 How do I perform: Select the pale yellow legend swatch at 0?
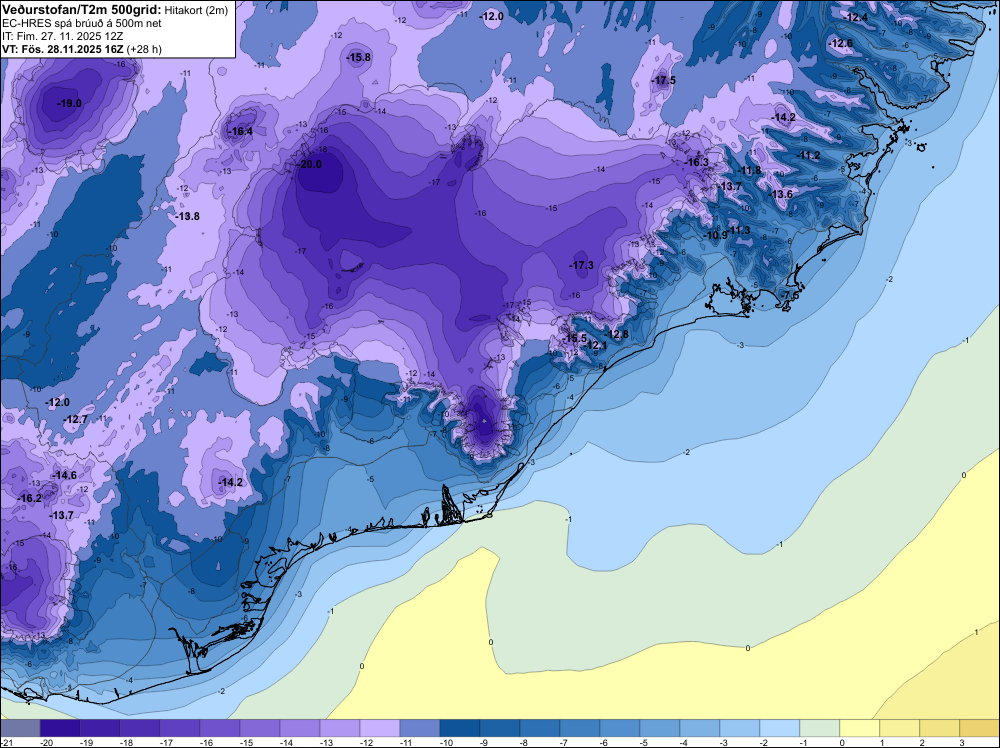click(860, 728)
